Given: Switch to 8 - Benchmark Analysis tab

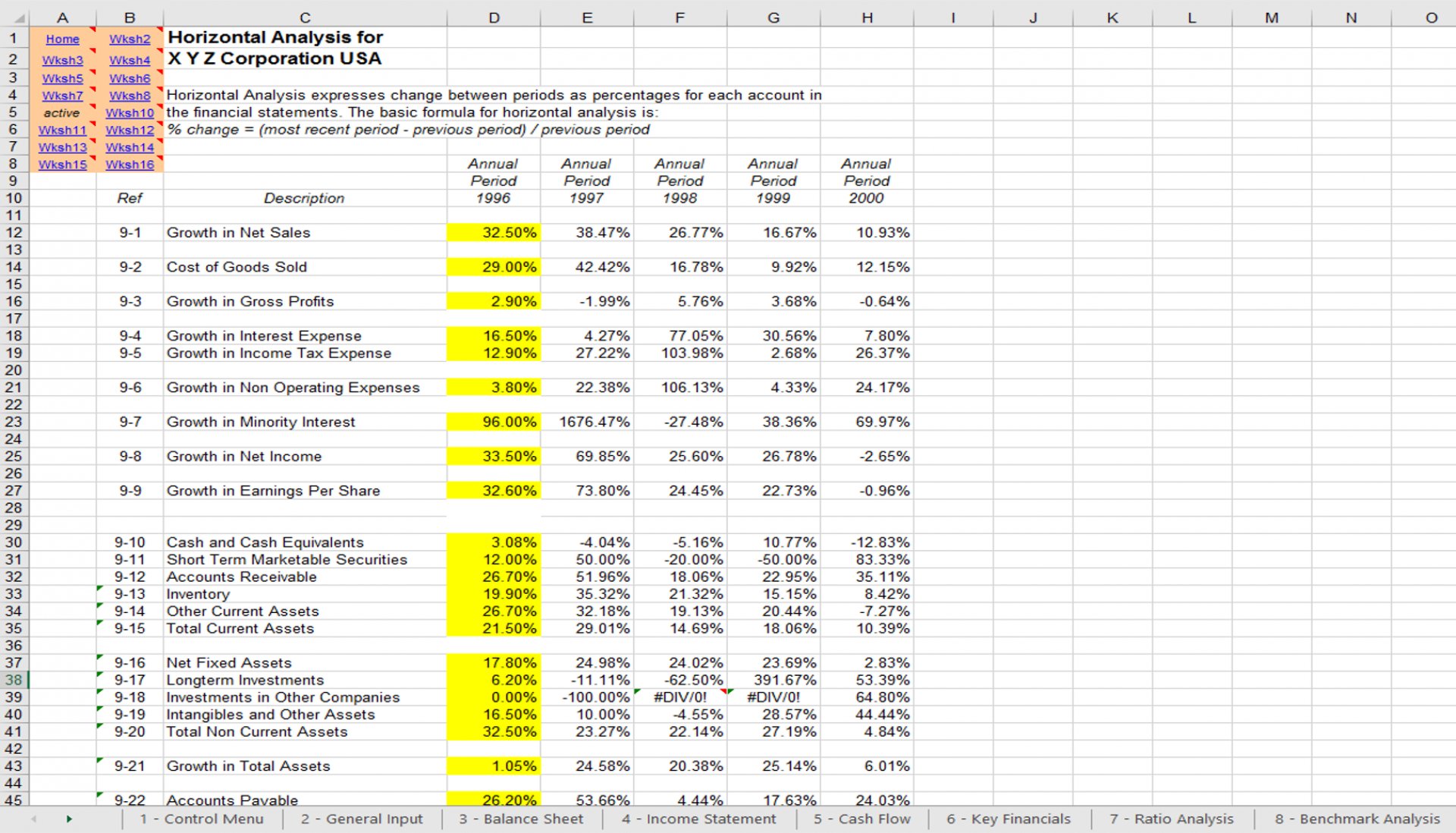Looking at the screenshot, I should (x=1357, y=819).
